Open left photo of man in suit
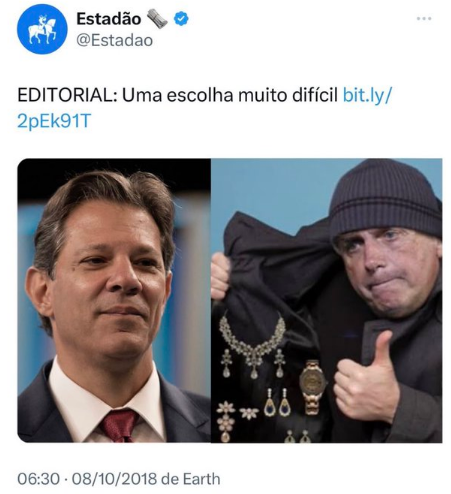Viewport: 451px width, 494px height. [114, 301]
